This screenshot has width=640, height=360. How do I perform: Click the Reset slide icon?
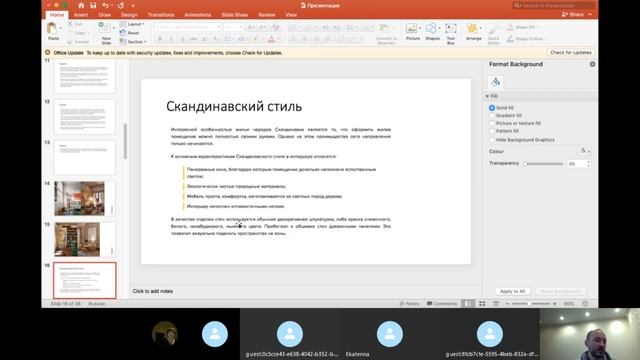click(x=123, y=33)
